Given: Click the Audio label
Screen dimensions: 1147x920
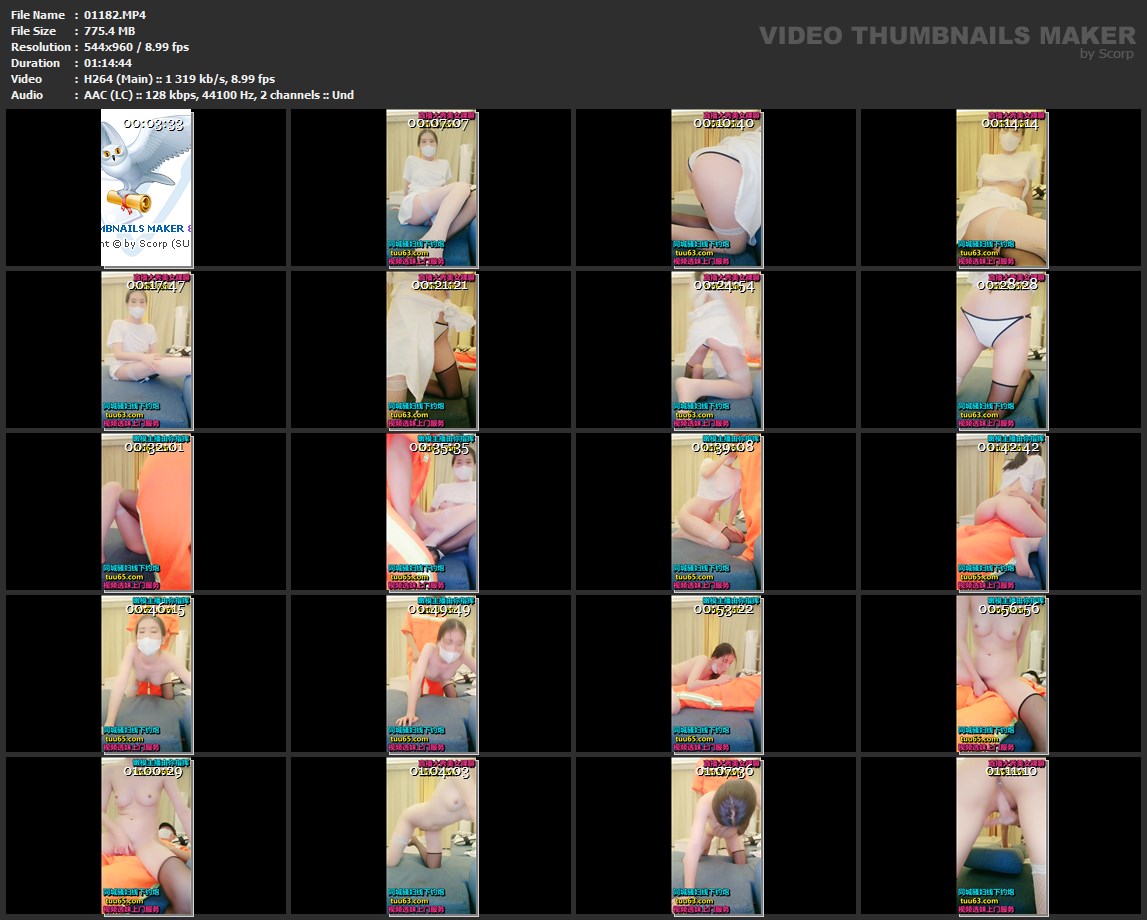Looking at the screenshot, I should click(27, 95).
